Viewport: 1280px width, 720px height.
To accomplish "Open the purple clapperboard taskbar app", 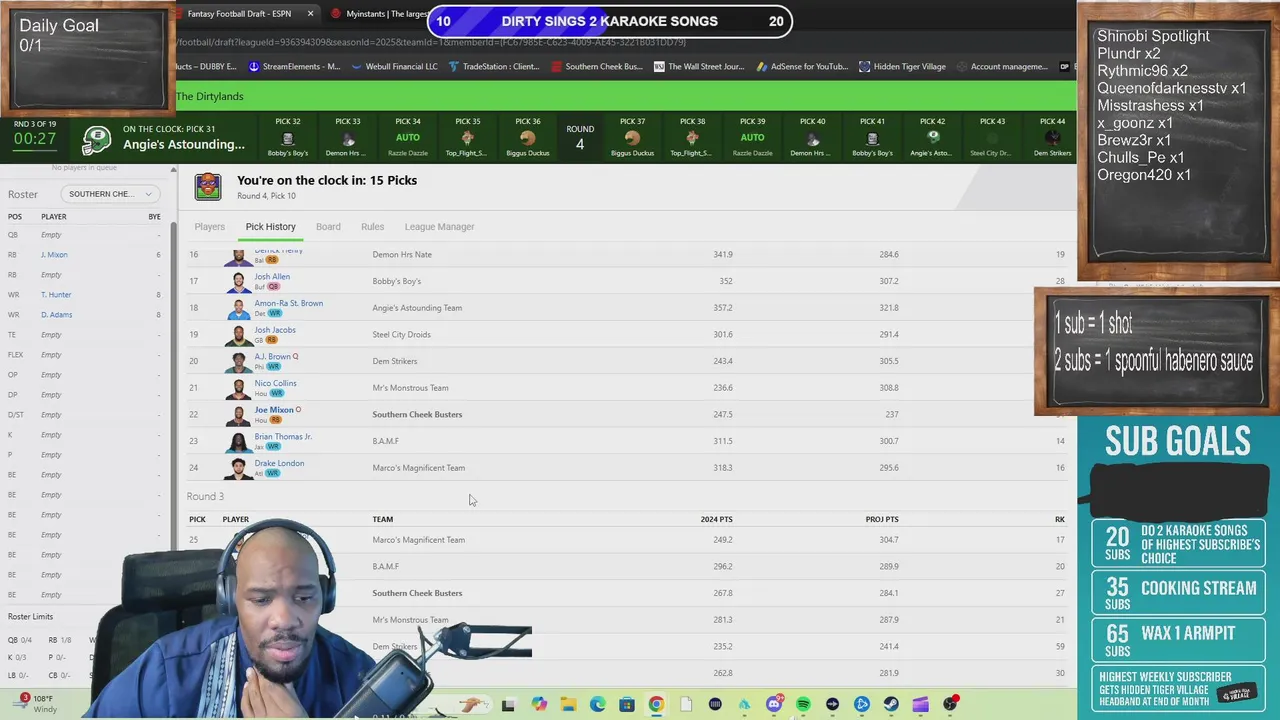I will pyautogui.click(x=921, y=705).
